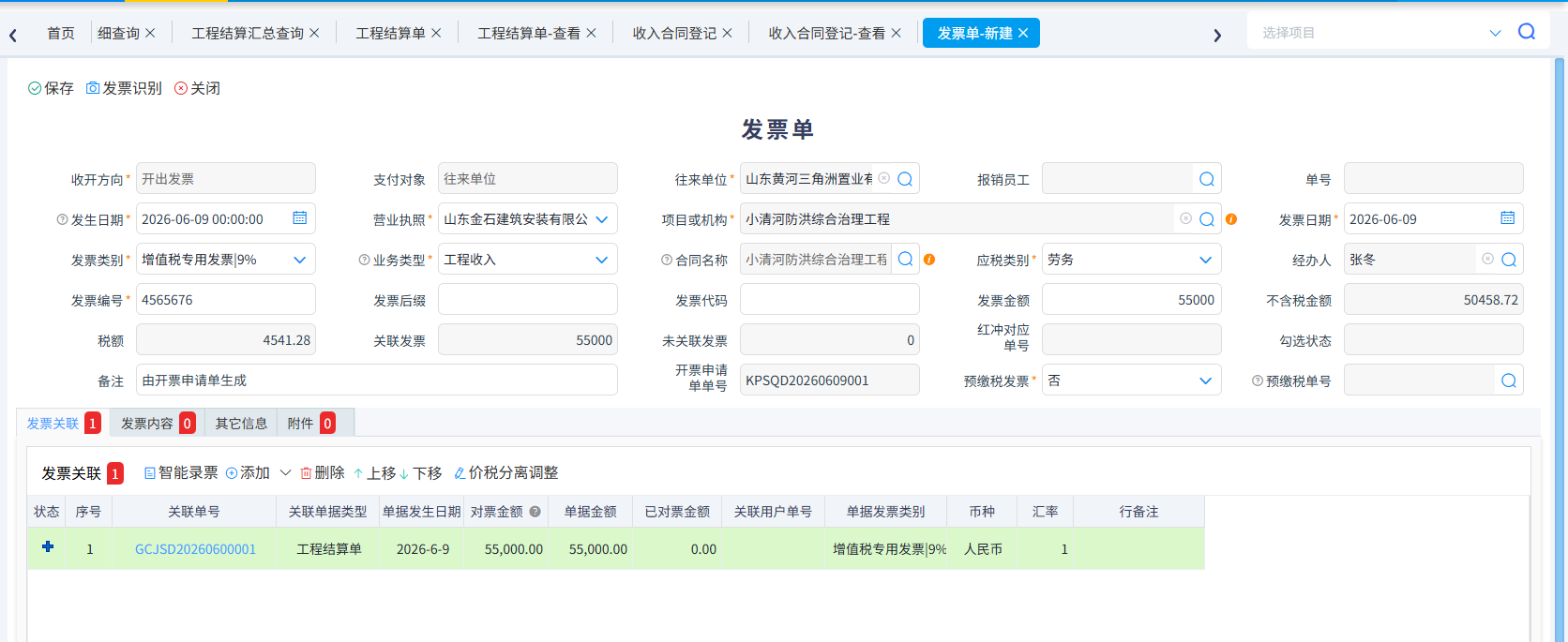Focus the 发票代码 input field

pyautogui.click(x=830, y=300)
